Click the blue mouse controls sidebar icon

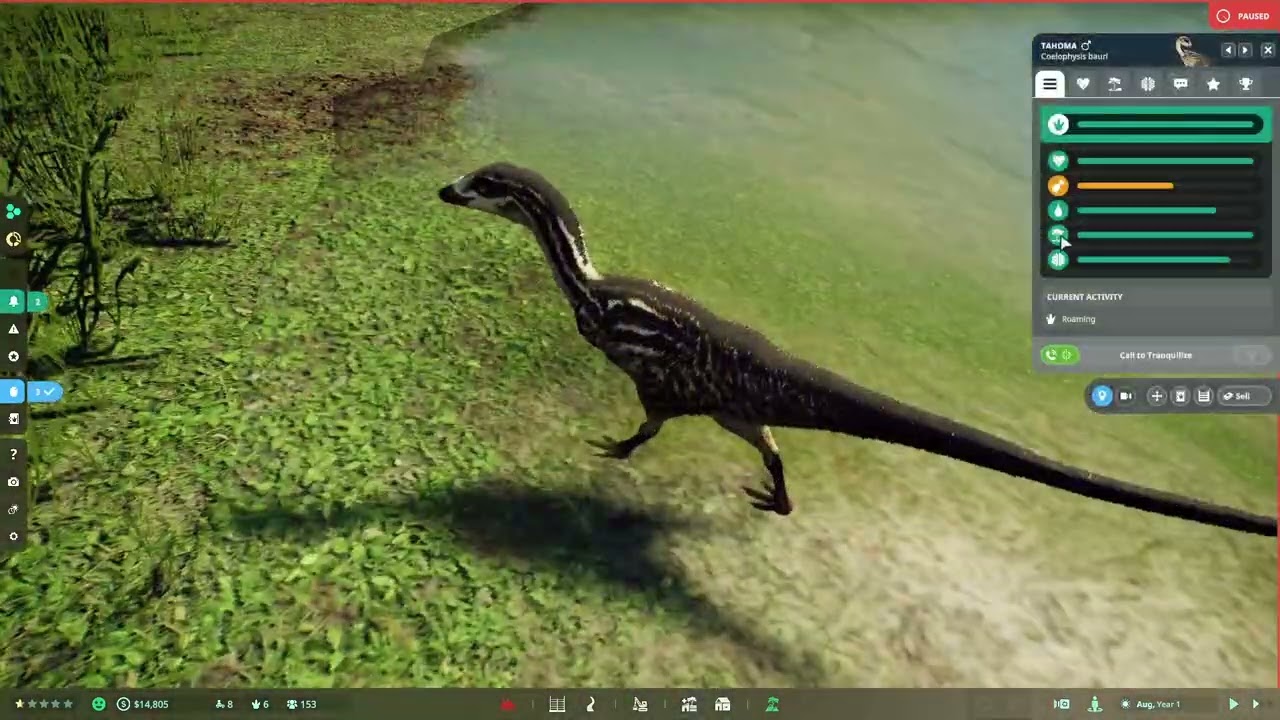pos(13,392)
